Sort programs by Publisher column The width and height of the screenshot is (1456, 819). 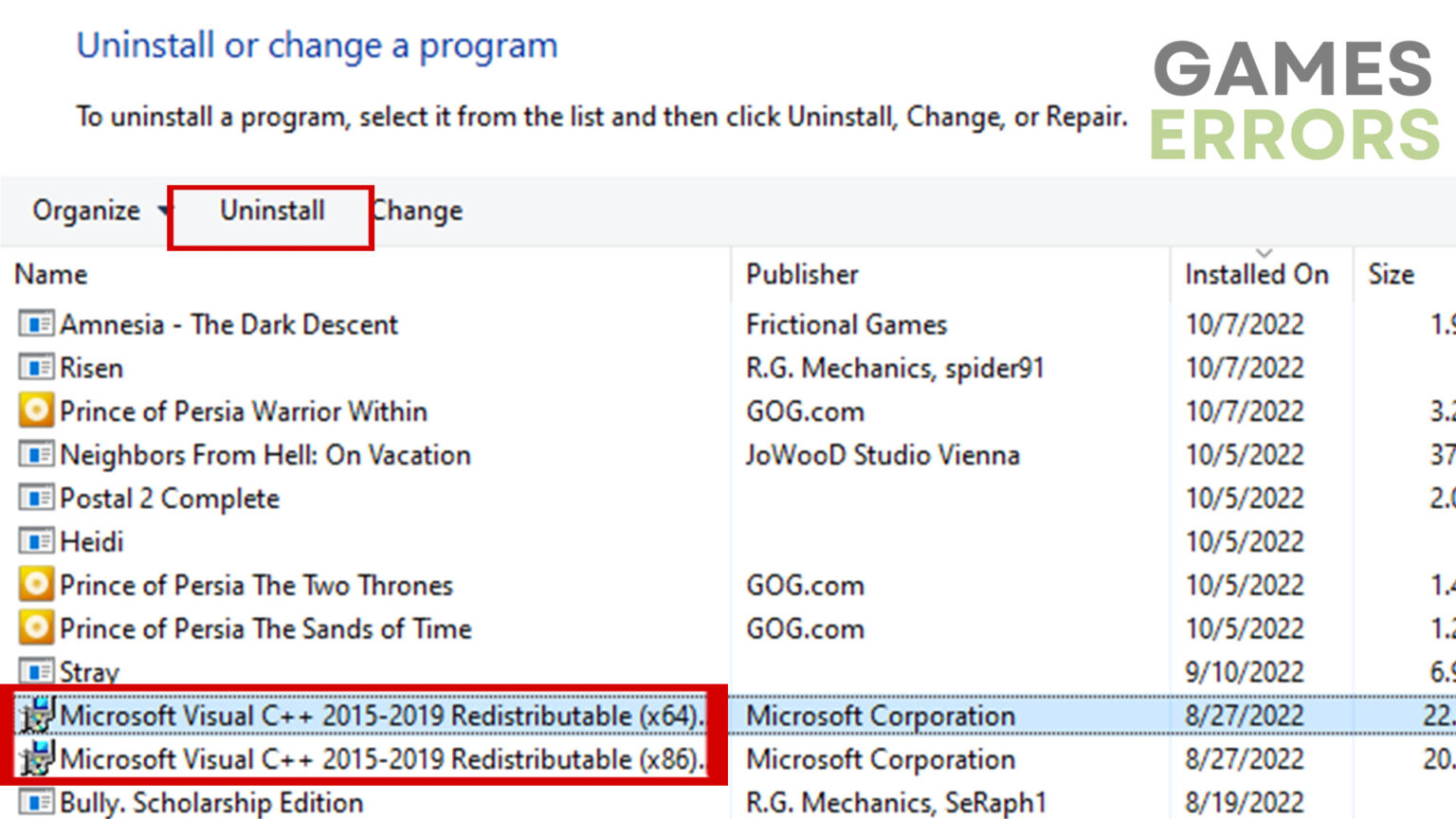(802, 275)
